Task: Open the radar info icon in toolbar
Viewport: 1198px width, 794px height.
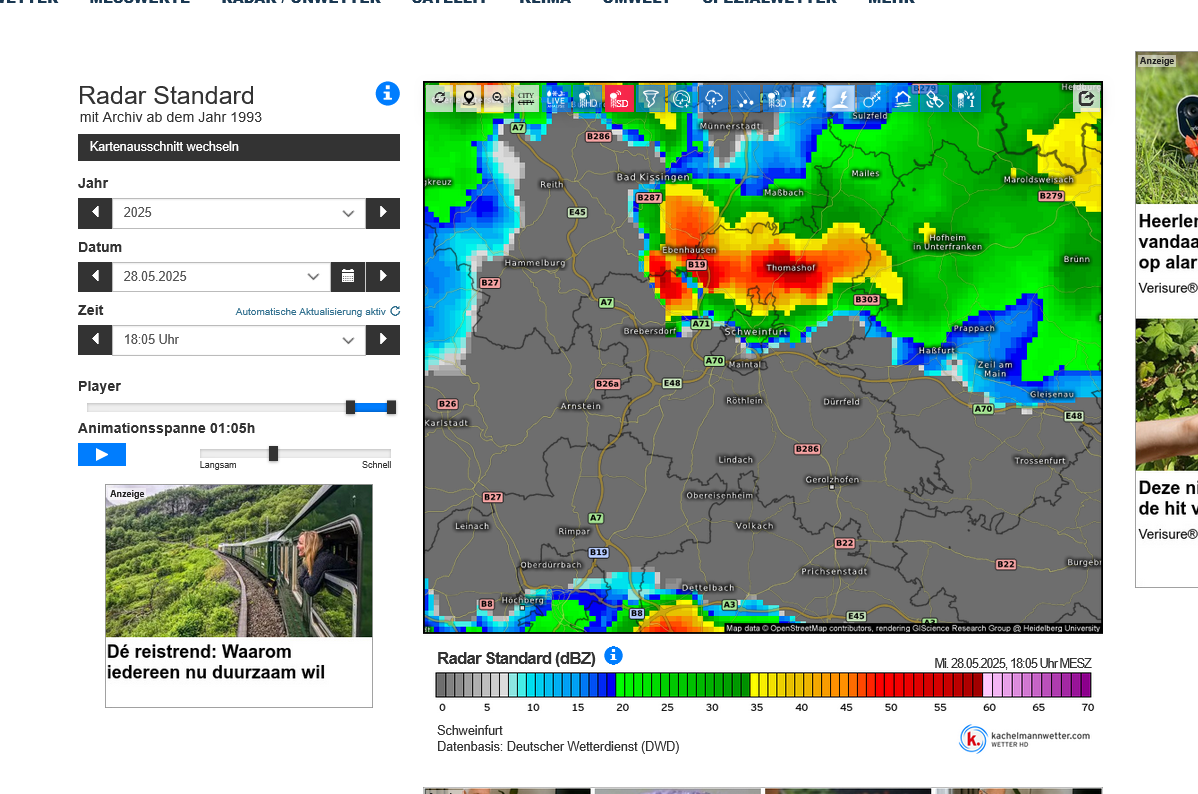Action: coord(966,98)
